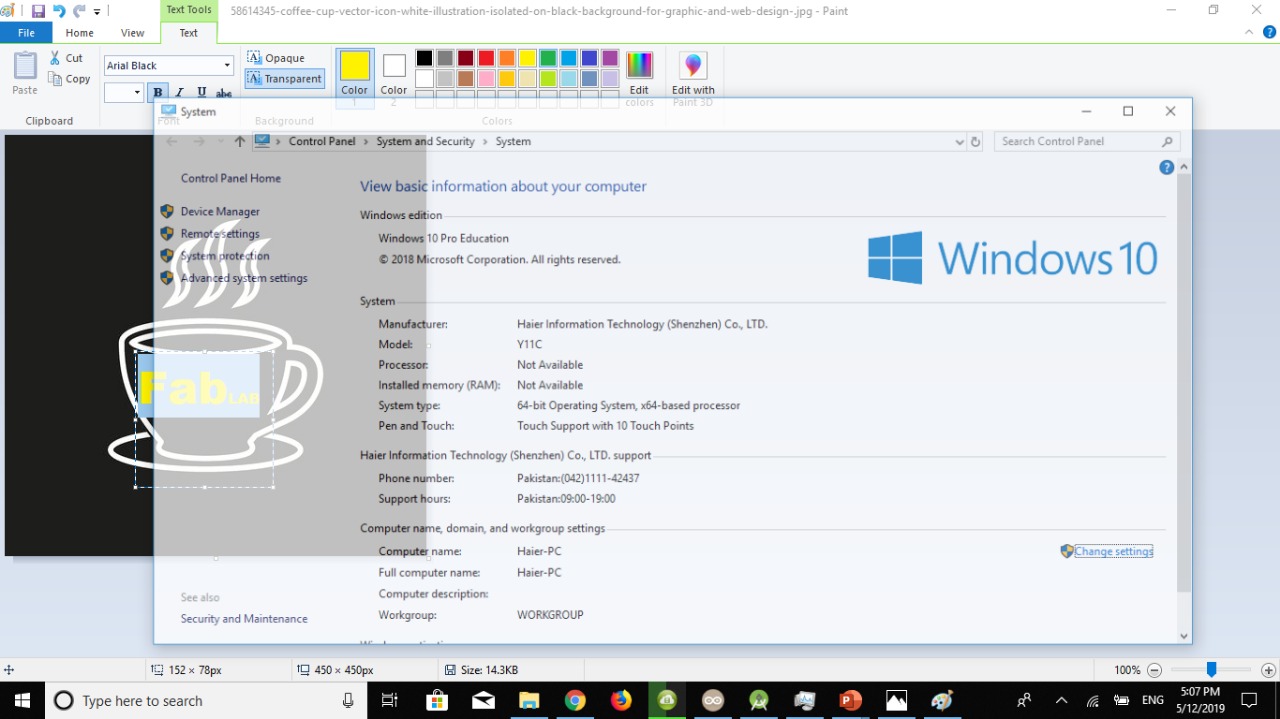Open the File menu in Paint

[26, 33]
